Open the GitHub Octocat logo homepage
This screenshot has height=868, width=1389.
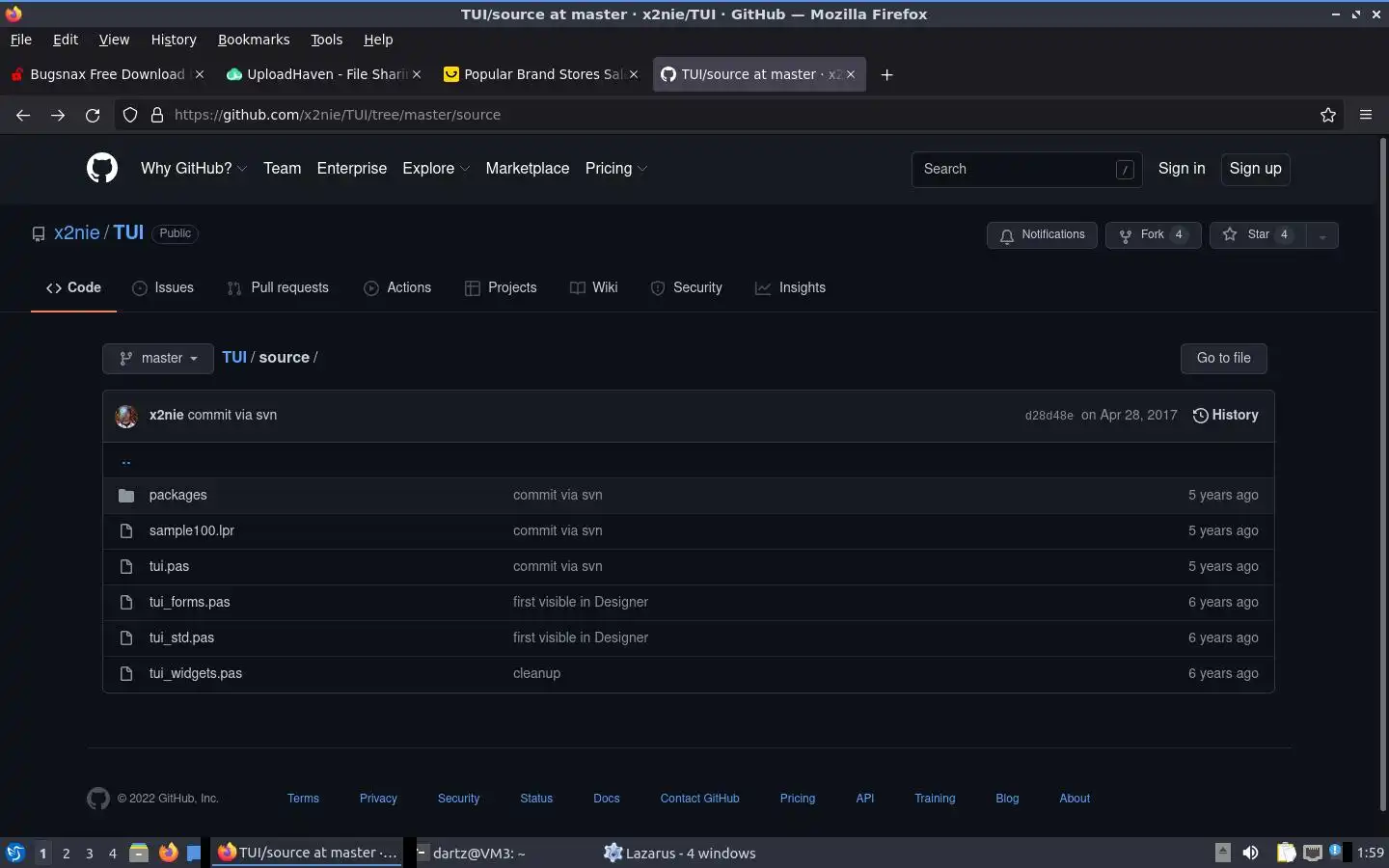102,168
